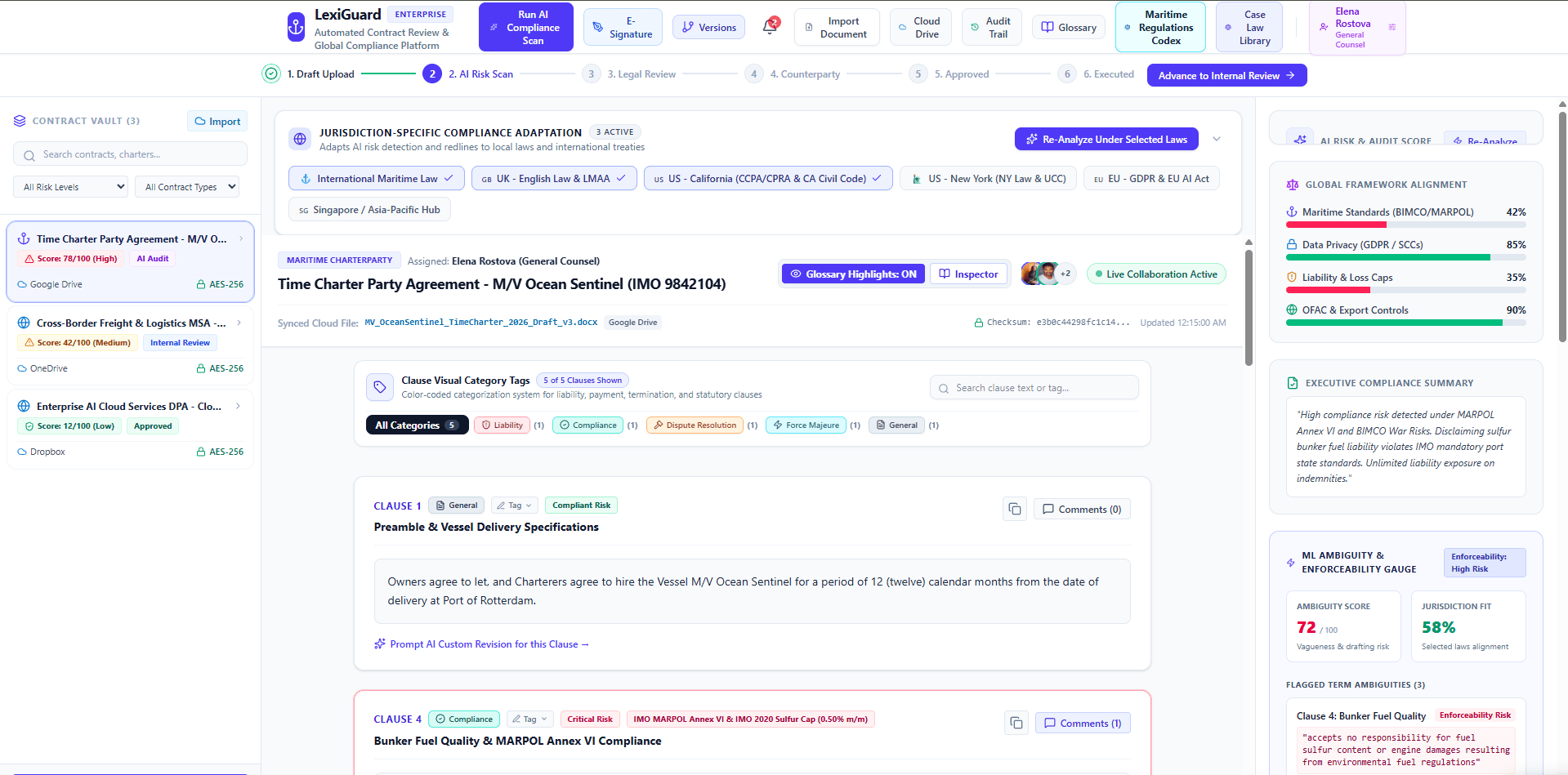This screenshot has width=1568, height=775.
Task: Click Liability & Loss Caps 35% bar
Action: coord(1405,290)
